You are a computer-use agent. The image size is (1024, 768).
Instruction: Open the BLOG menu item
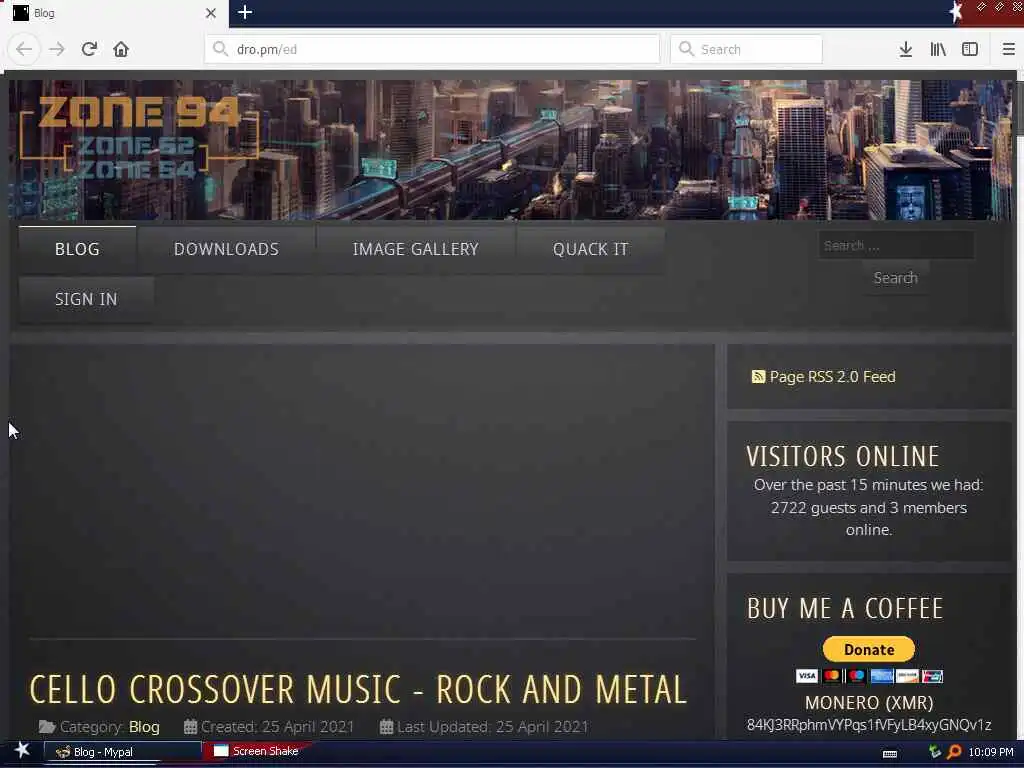tap(77, 249)
